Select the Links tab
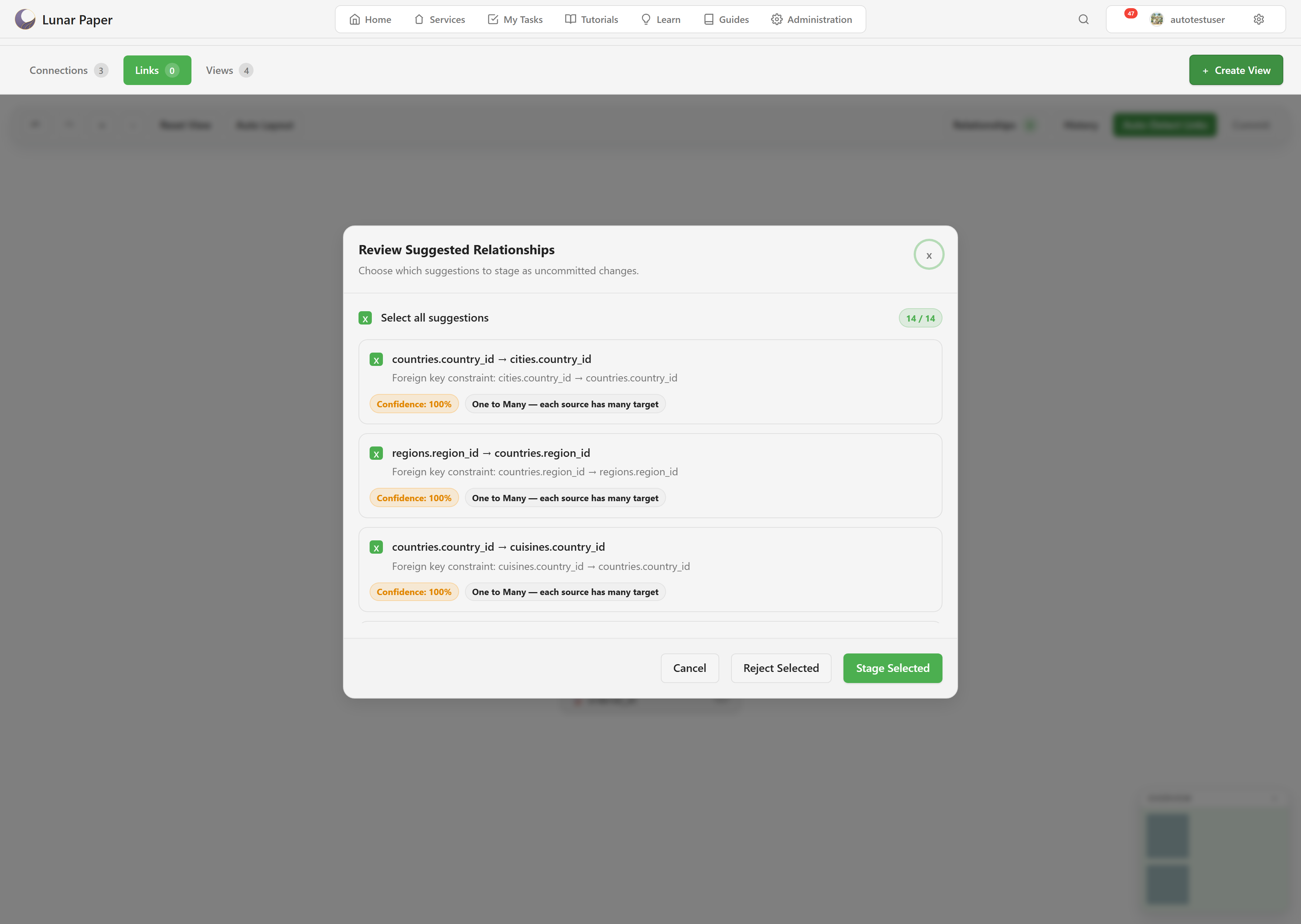 [157, 70]
